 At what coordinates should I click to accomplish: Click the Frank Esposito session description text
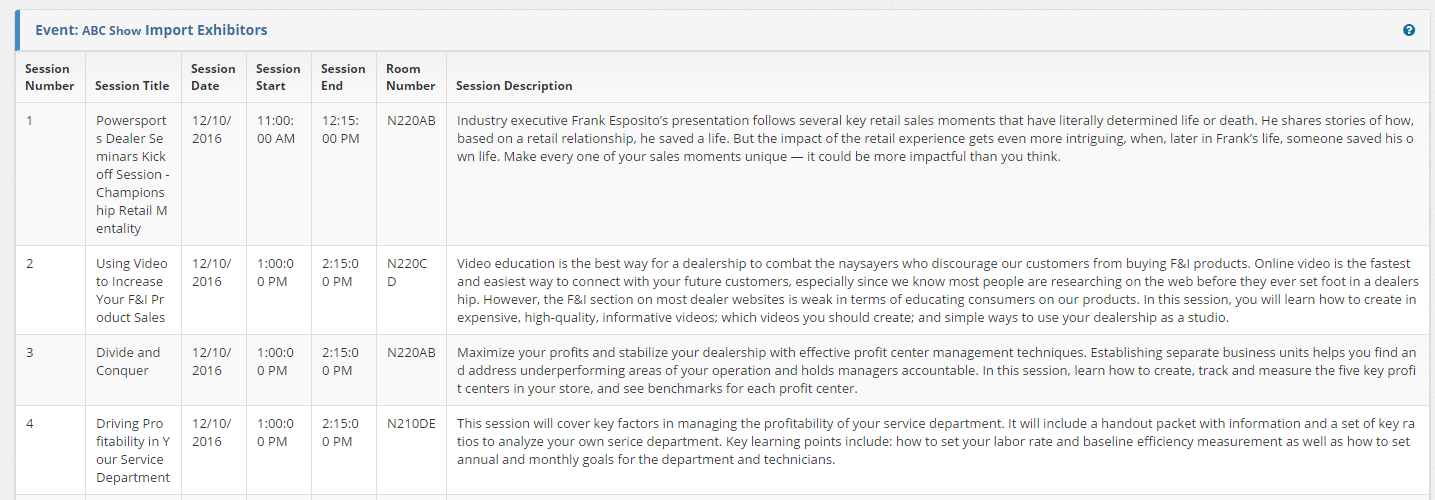click(936, 139)
